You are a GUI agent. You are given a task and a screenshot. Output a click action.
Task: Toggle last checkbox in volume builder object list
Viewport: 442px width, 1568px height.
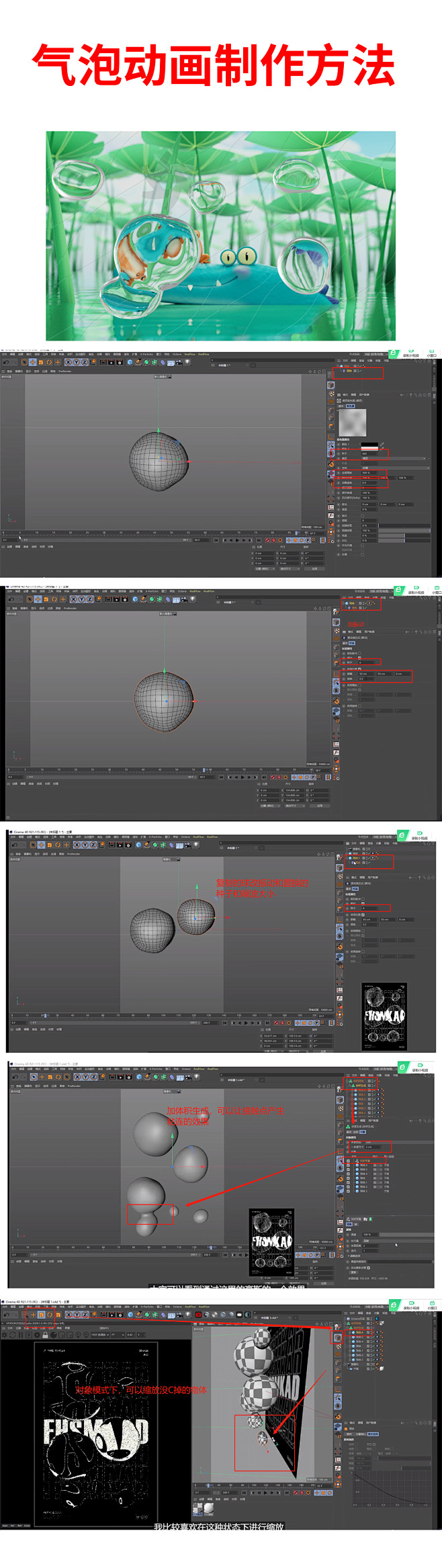point(348,1191)
